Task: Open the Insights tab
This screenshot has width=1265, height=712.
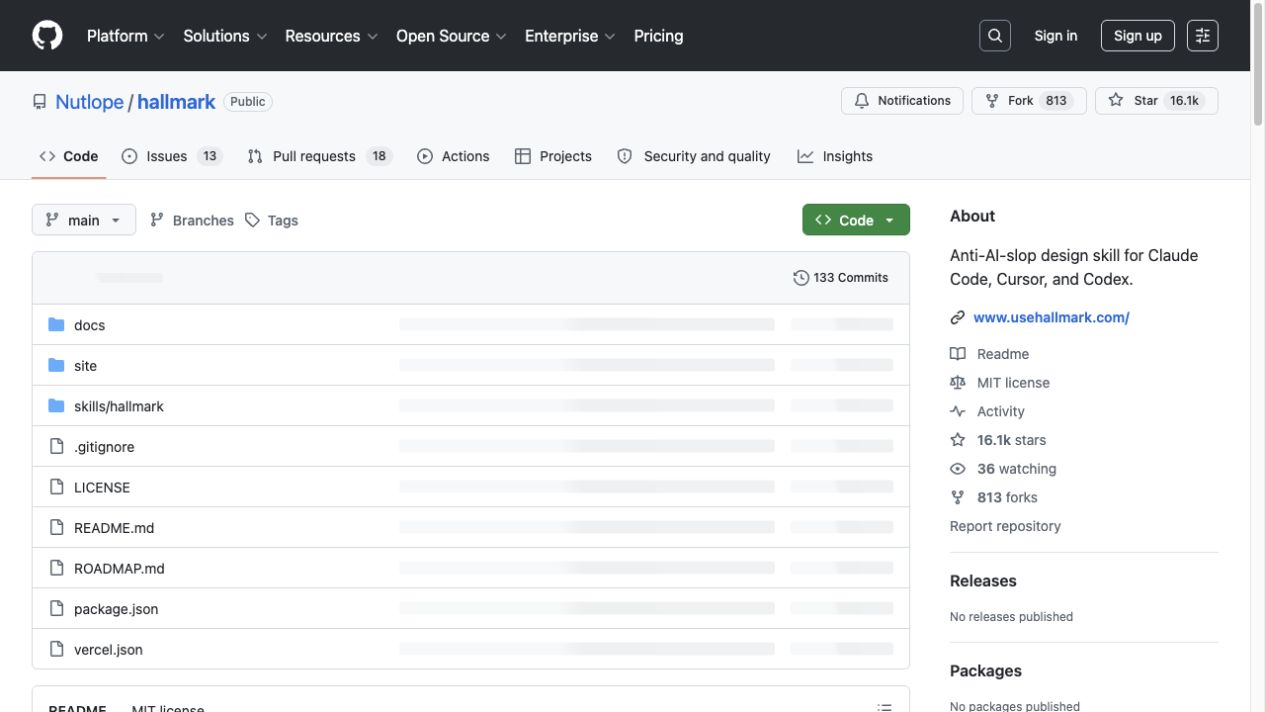Action: click(x=835, y=156)
